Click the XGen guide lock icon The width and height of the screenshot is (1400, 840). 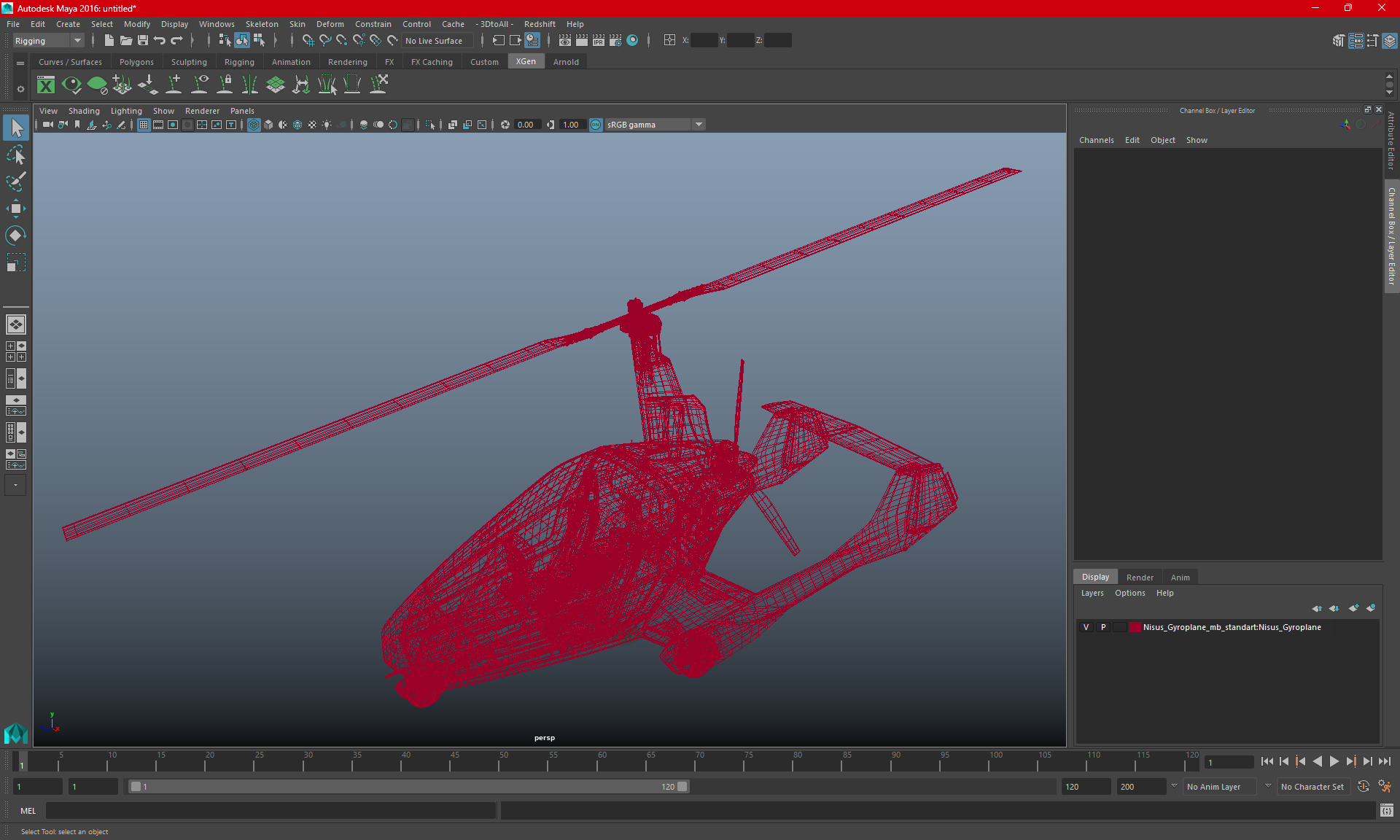[x=225, y=85]
